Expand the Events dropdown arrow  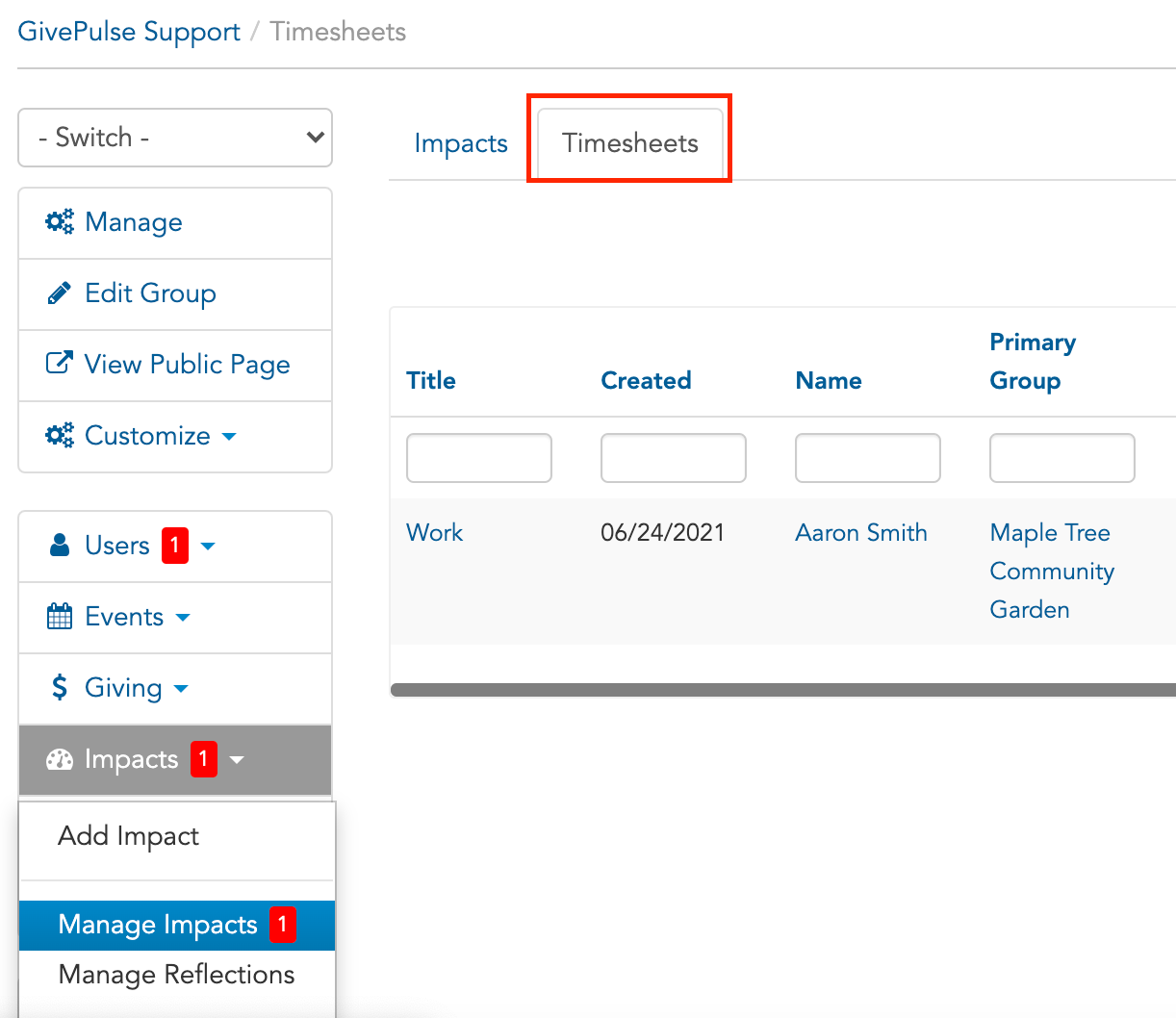tap(183, 619)
